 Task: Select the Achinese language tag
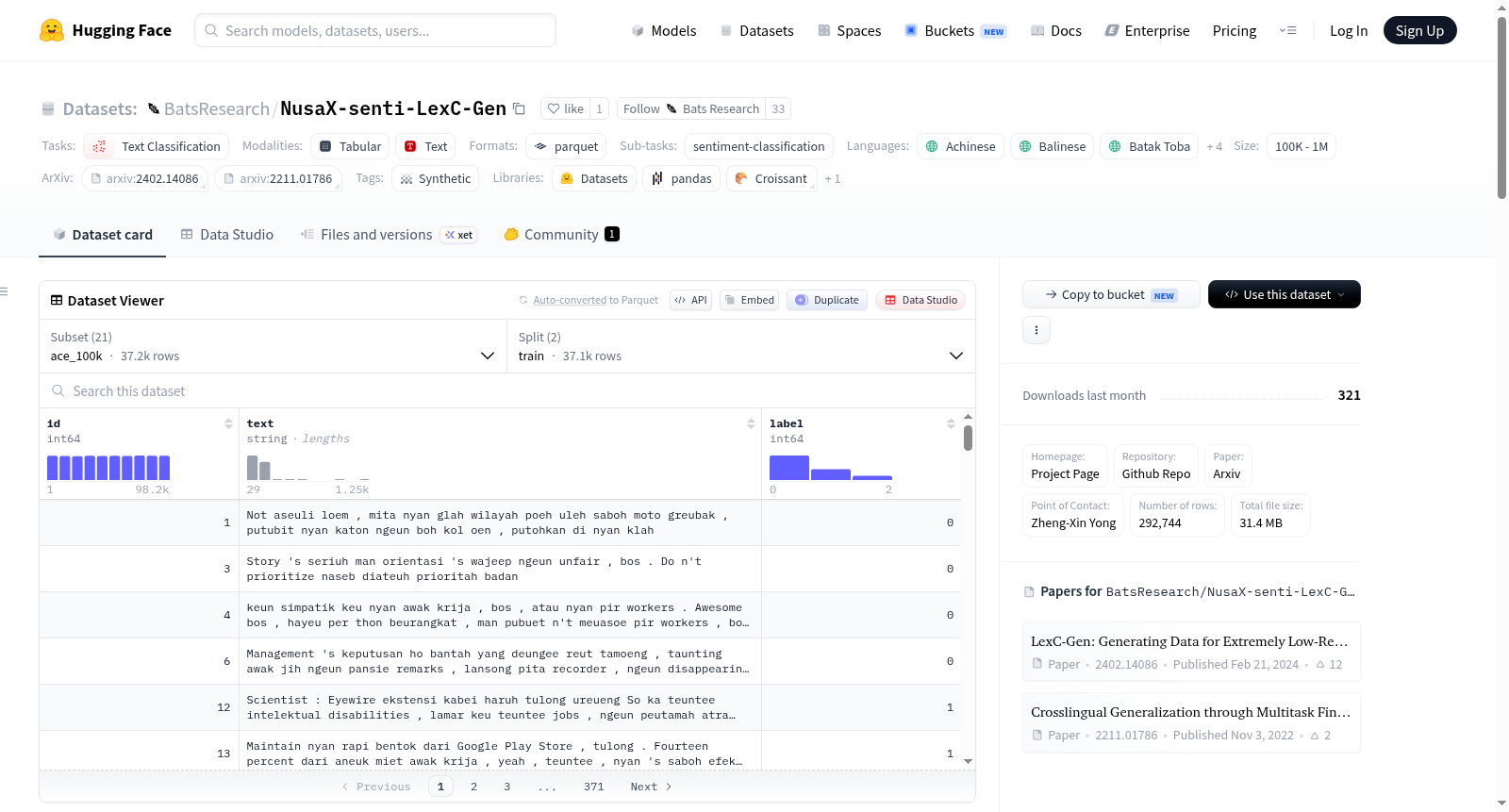[x=960, y=146]
